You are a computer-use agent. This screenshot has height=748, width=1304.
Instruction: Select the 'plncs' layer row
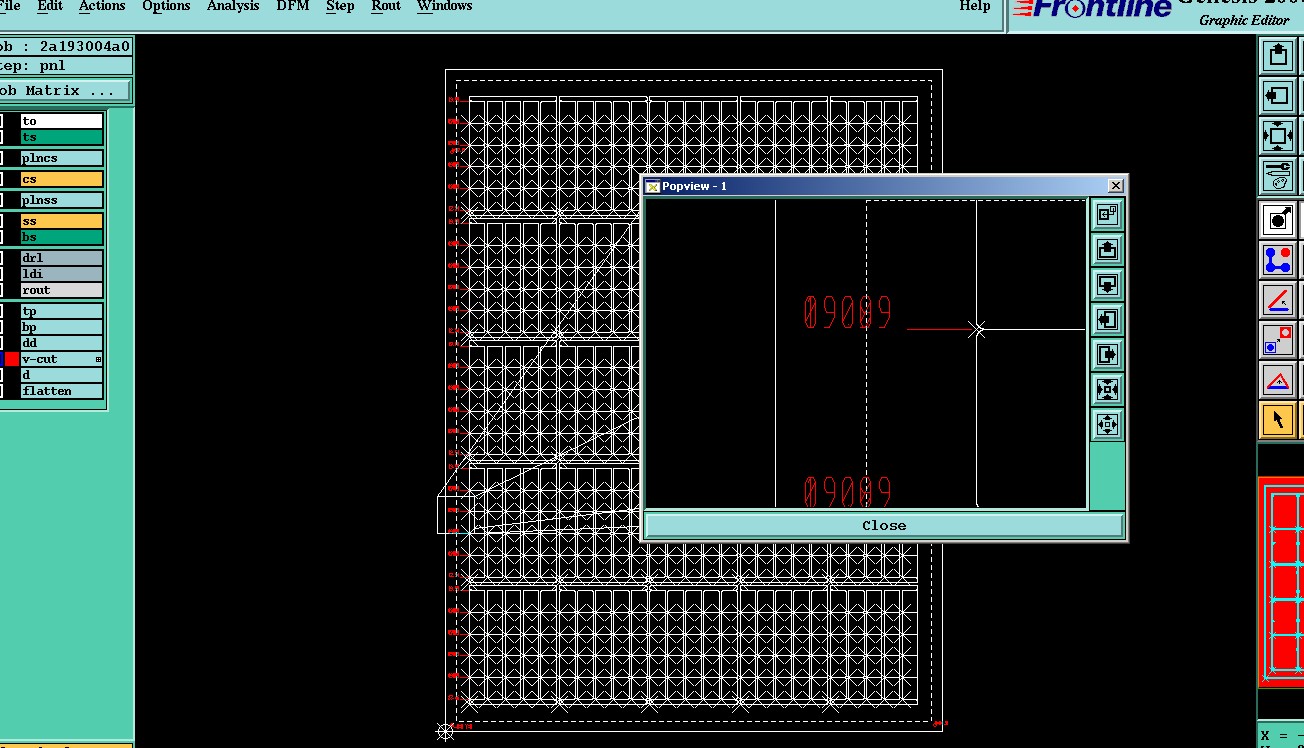(62, 158)
